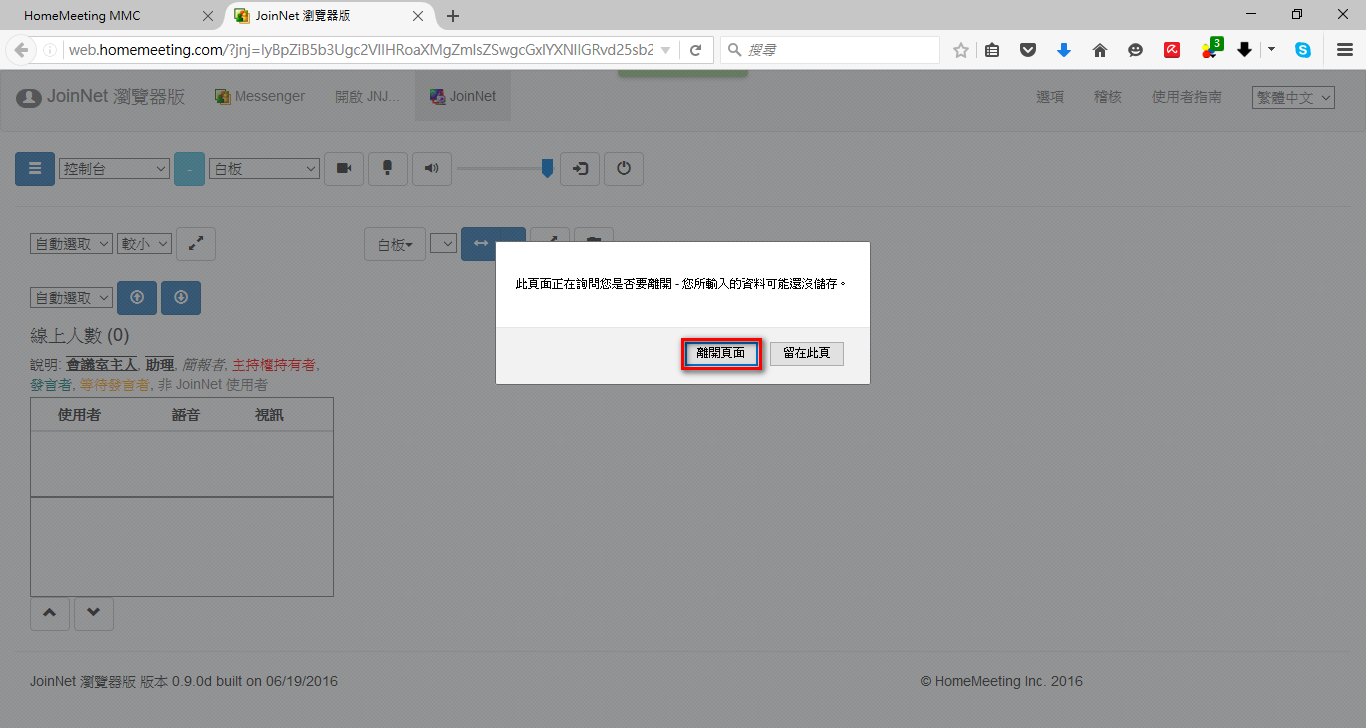Open the 控制台 dropdown
1366x728 pixels.
click(x=114, y=169)
